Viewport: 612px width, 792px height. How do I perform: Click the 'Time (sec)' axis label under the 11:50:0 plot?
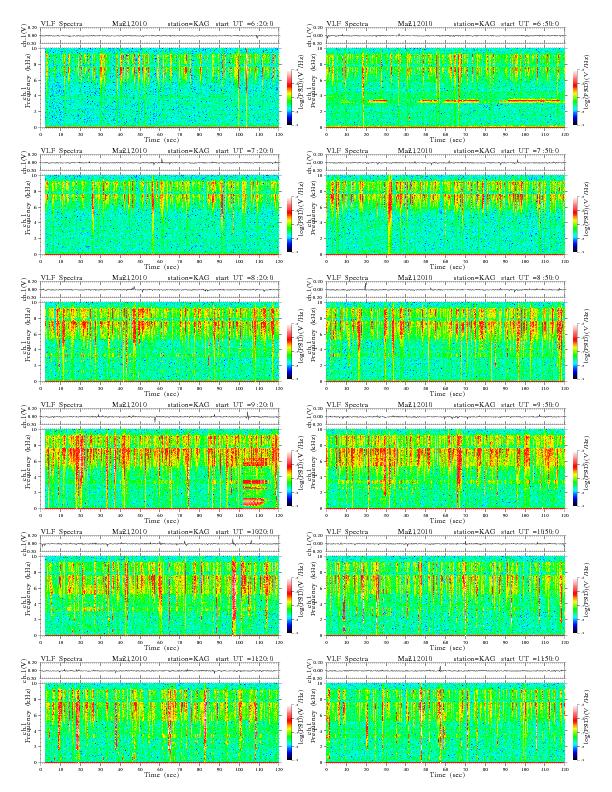[447, 774]
